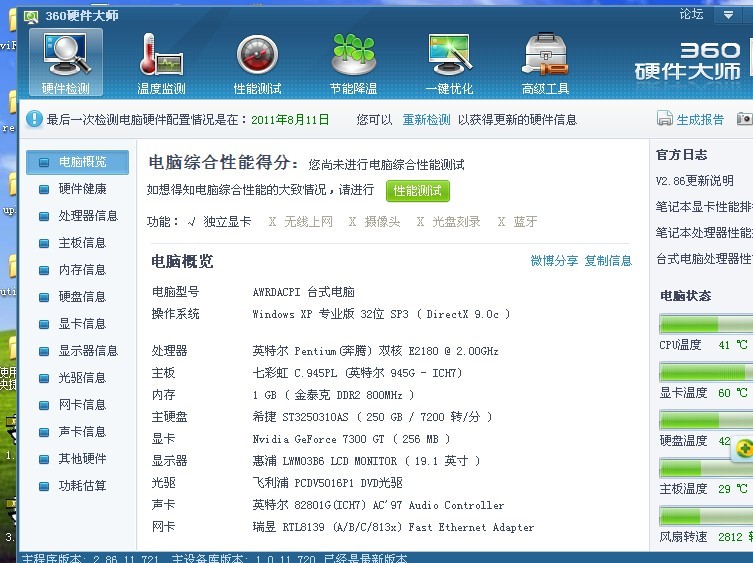This screenshot has height=563, width=753.
Task: Click the 生成报告 link text
Action: point(700,119)
